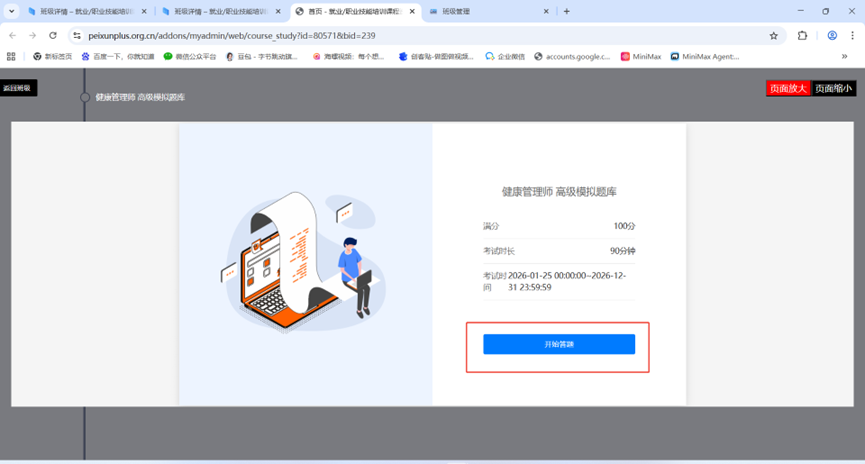Image resolution: width=865 pixels, height=464 pixels.
Task: Open a new tab with the plus icon
Action: pos(567,11)
